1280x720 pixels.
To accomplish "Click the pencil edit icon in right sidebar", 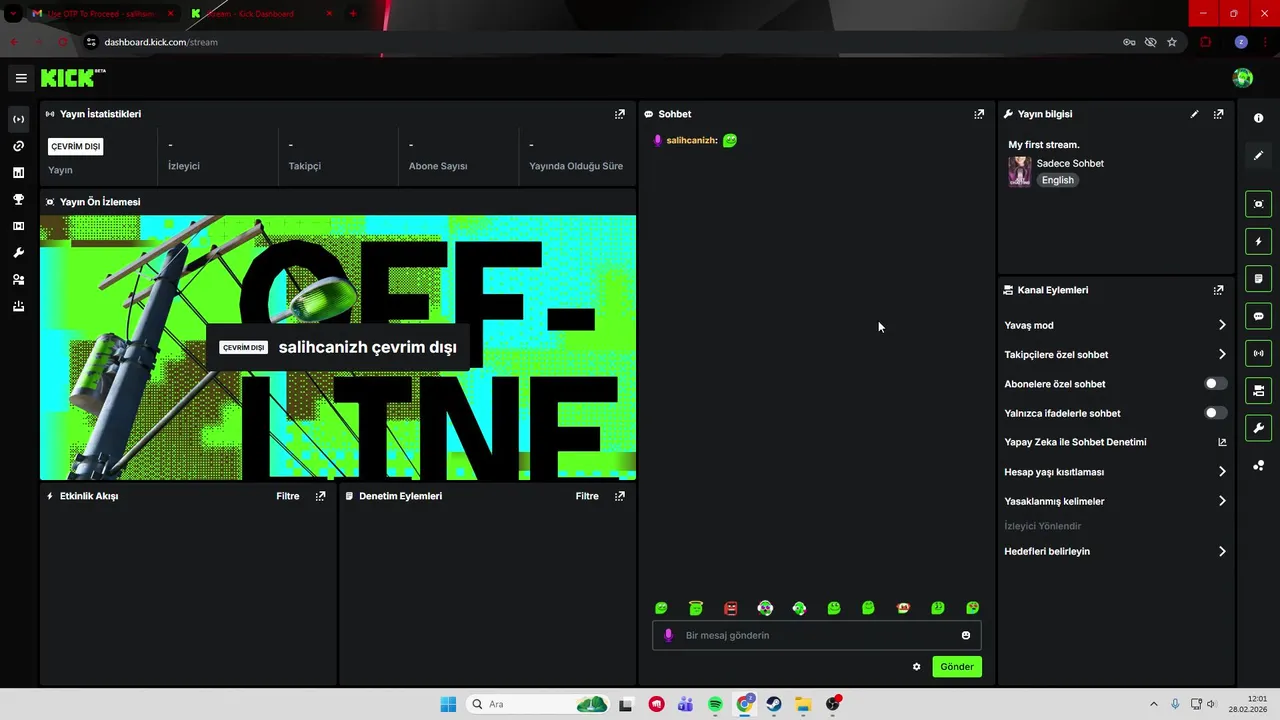I will pyautogui.click(x=1258, y=155).
